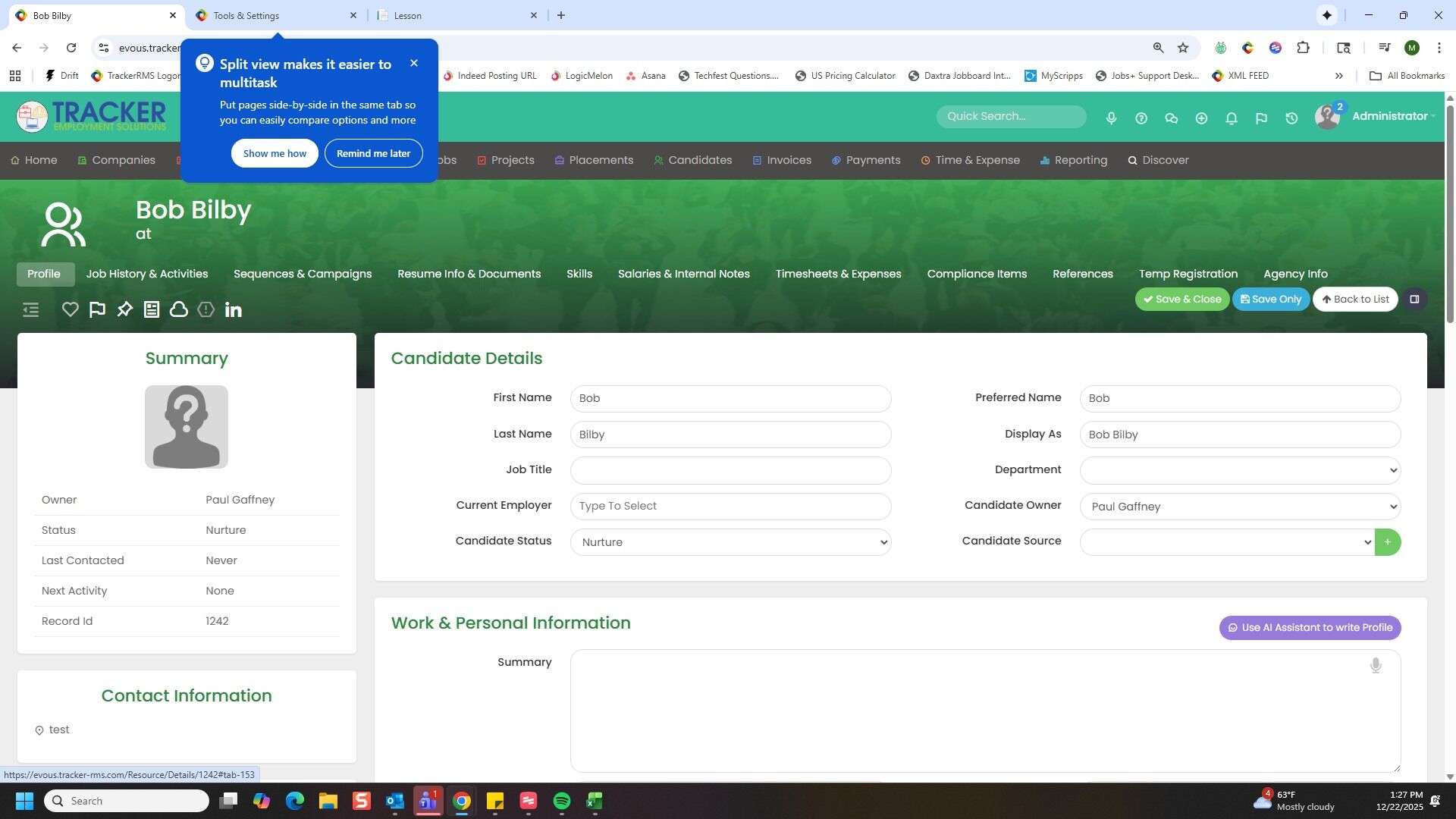Open Spotify from the Windows taskbar

click(x=561, y=801)
